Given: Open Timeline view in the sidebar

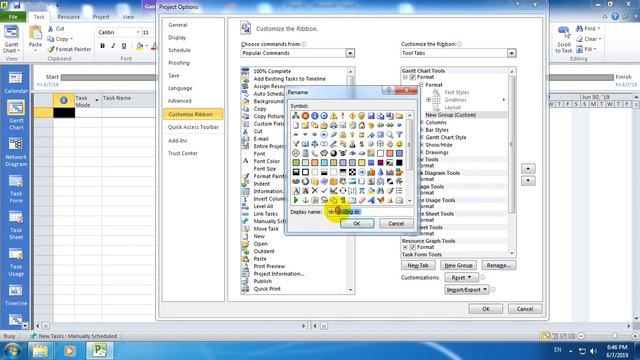Looking at the screenshot, I should [16, 295].
